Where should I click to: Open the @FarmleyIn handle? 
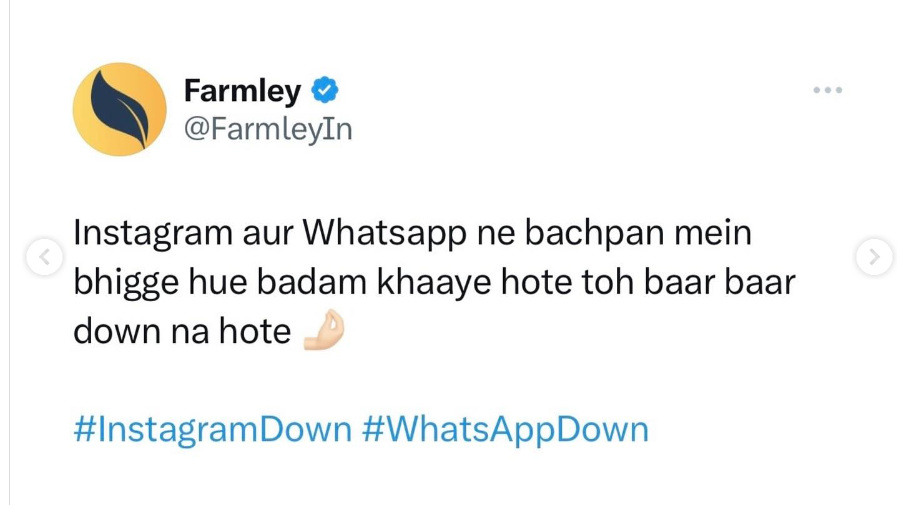(268, 129)
